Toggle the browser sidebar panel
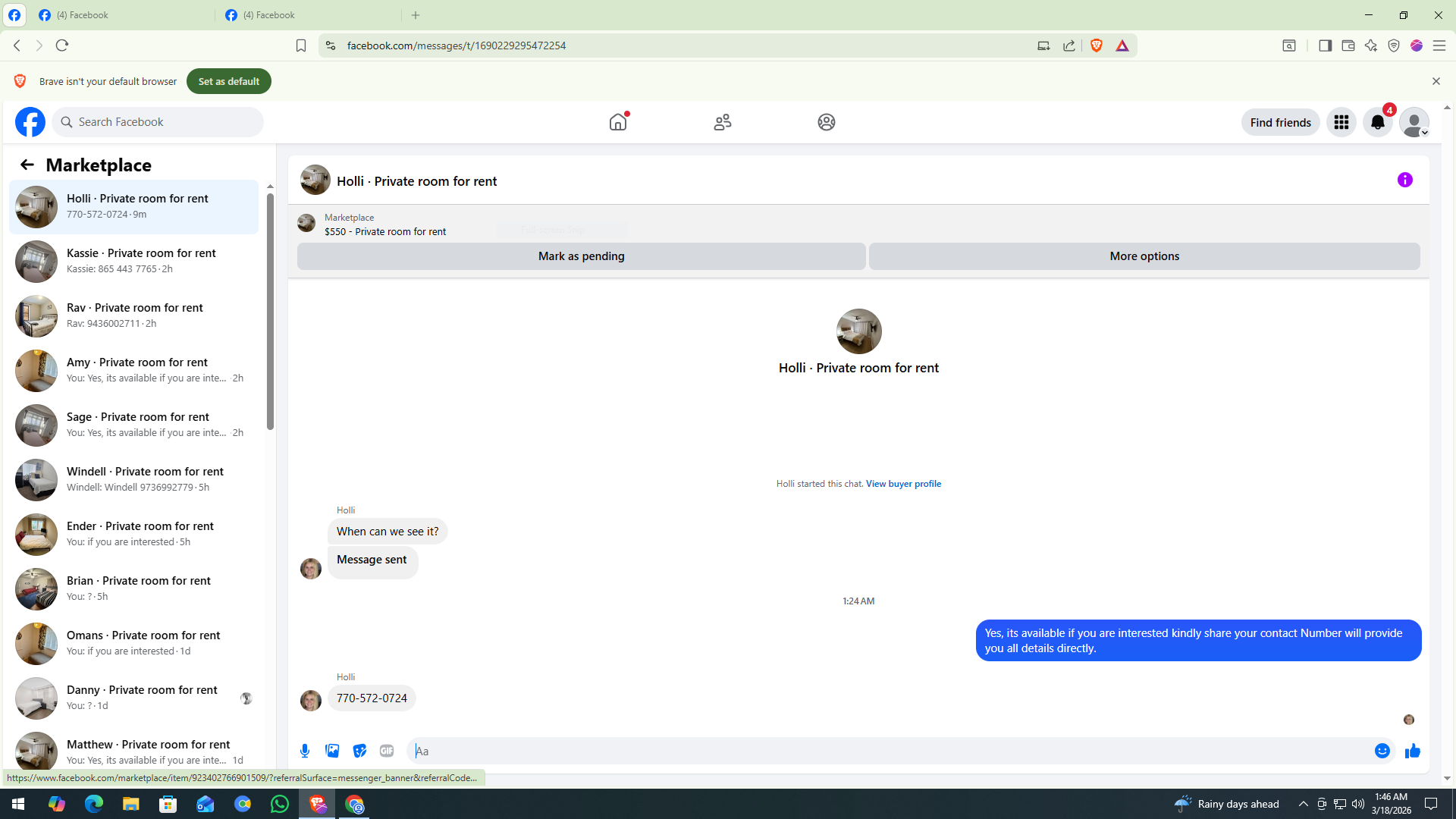Image resolution: width=1456 pixels, height=819 pixels. coord(1325,45)
